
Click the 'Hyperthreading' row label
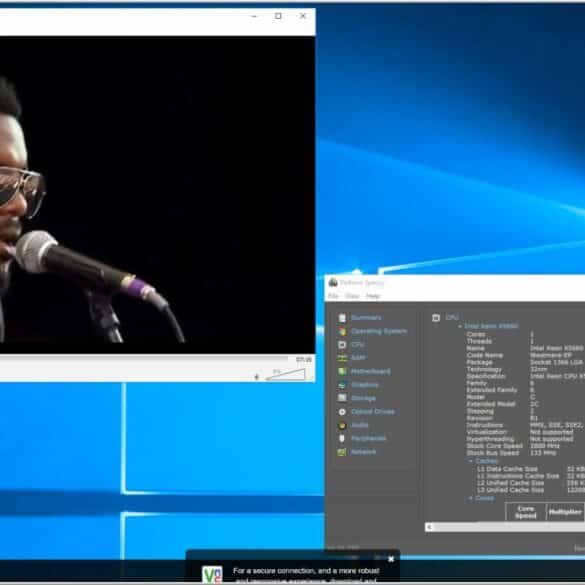tap(490, 439)
